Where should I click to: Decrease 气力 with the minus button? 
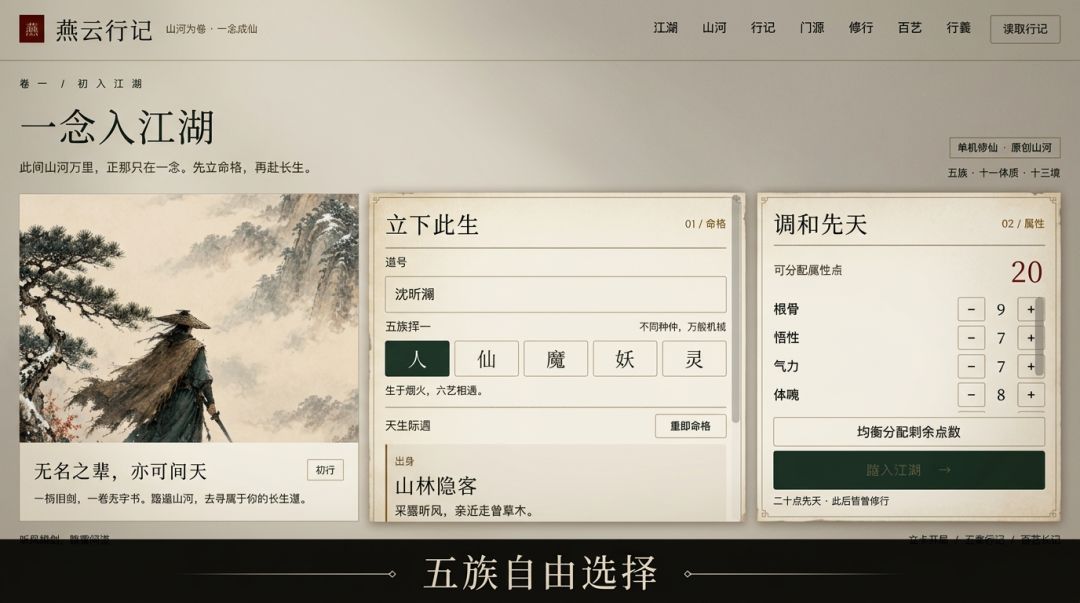point(971,366)
